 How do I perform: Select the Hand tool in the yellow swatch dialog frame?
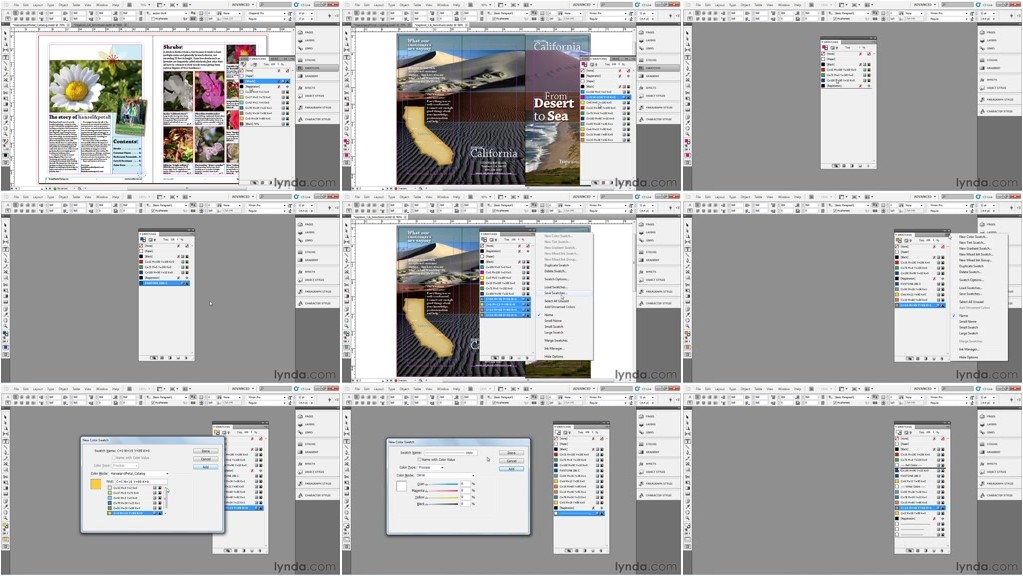[5, 513]
